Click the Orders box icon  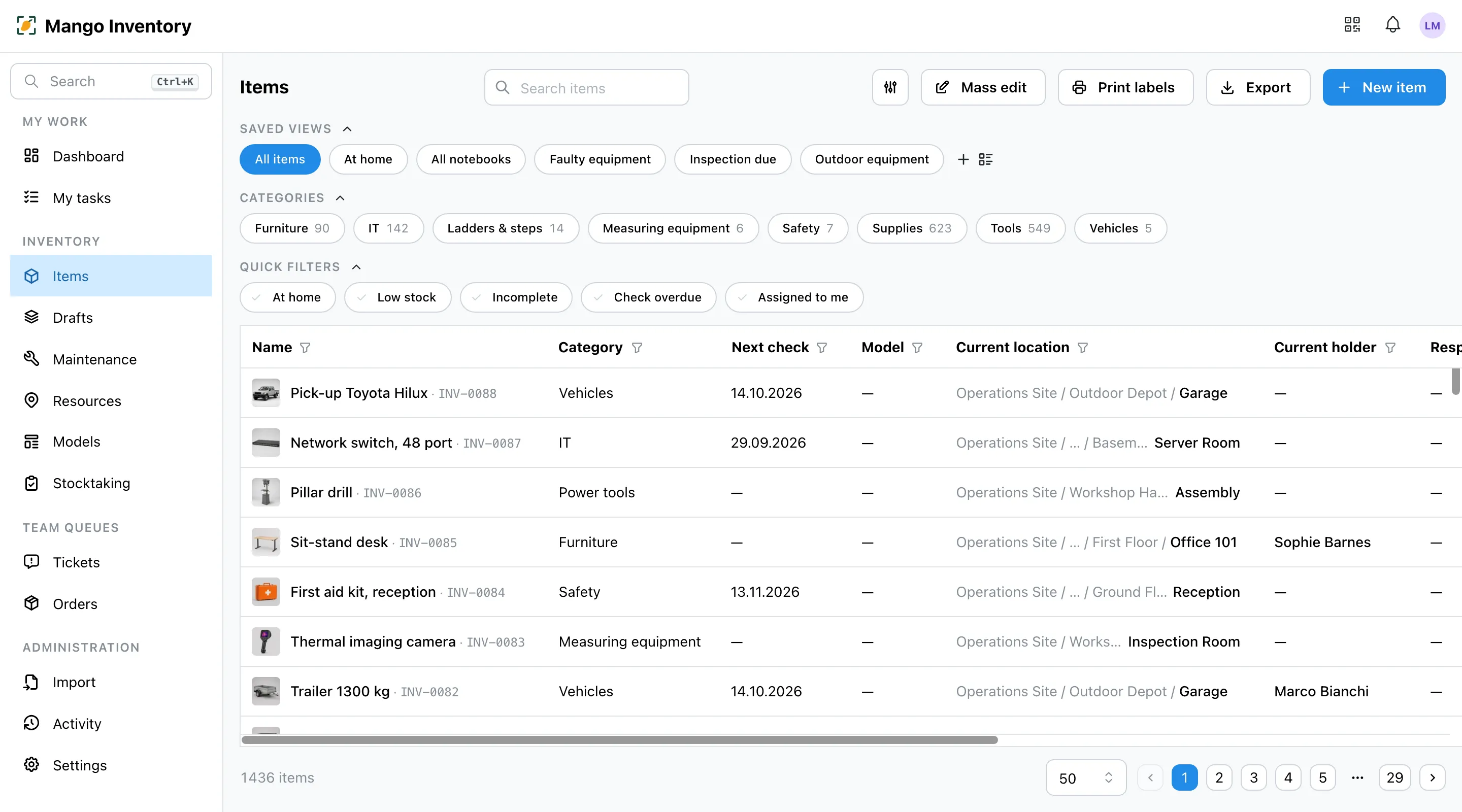[32, 603]
